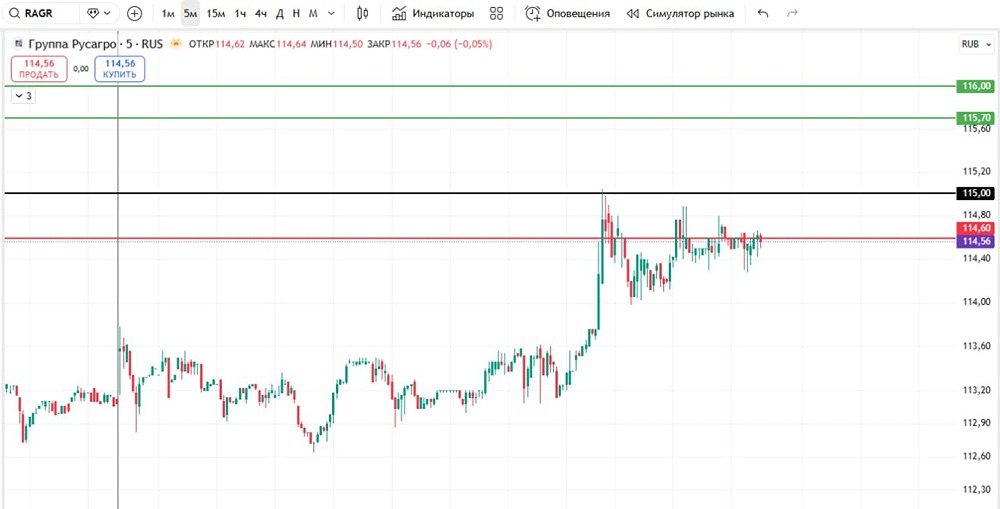Open the RUB currency dropdown
Viewport: 1000px width, 509px height.
(x=976, y=44)
